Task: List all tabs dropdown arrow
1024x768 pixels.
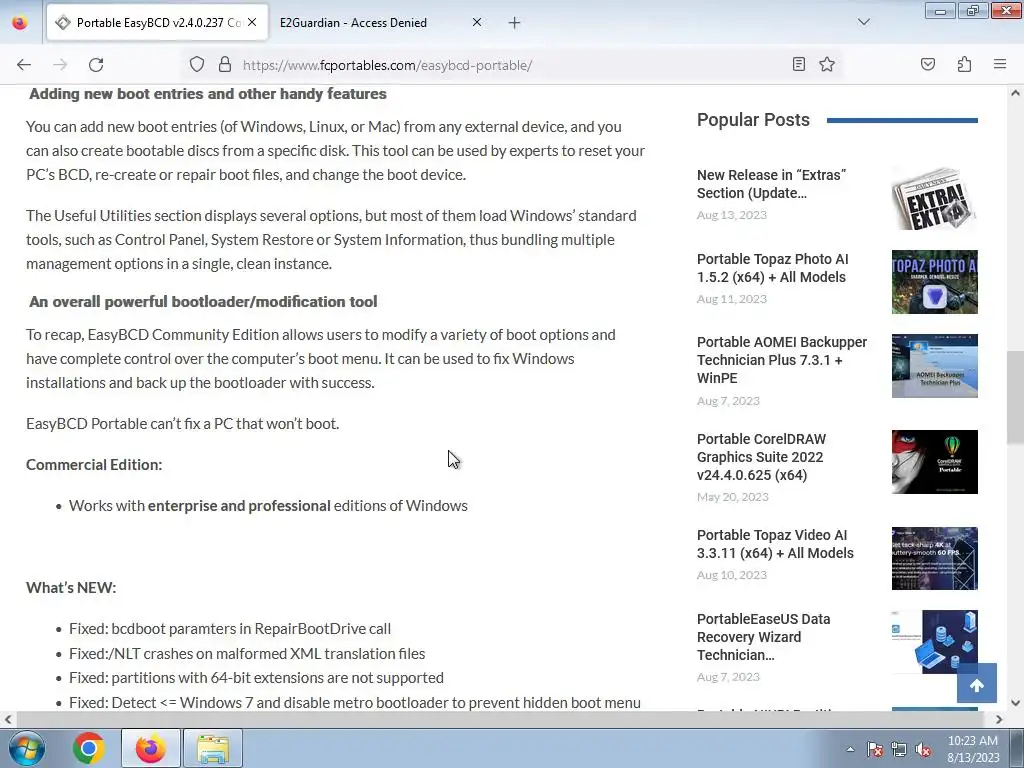Action: [x=863, y=22]
